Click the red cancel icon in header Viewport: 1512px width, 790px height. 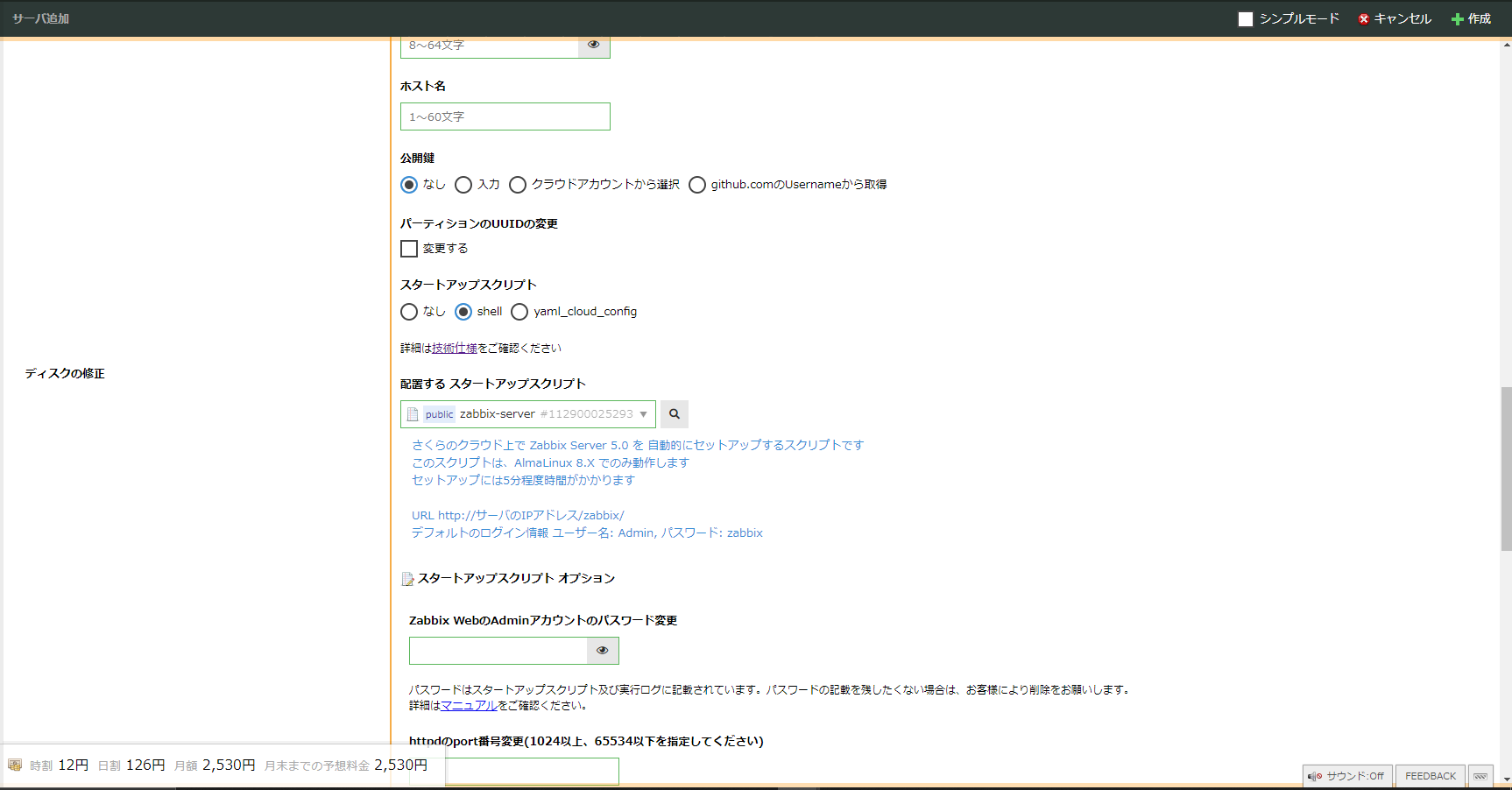point(1363,19)
